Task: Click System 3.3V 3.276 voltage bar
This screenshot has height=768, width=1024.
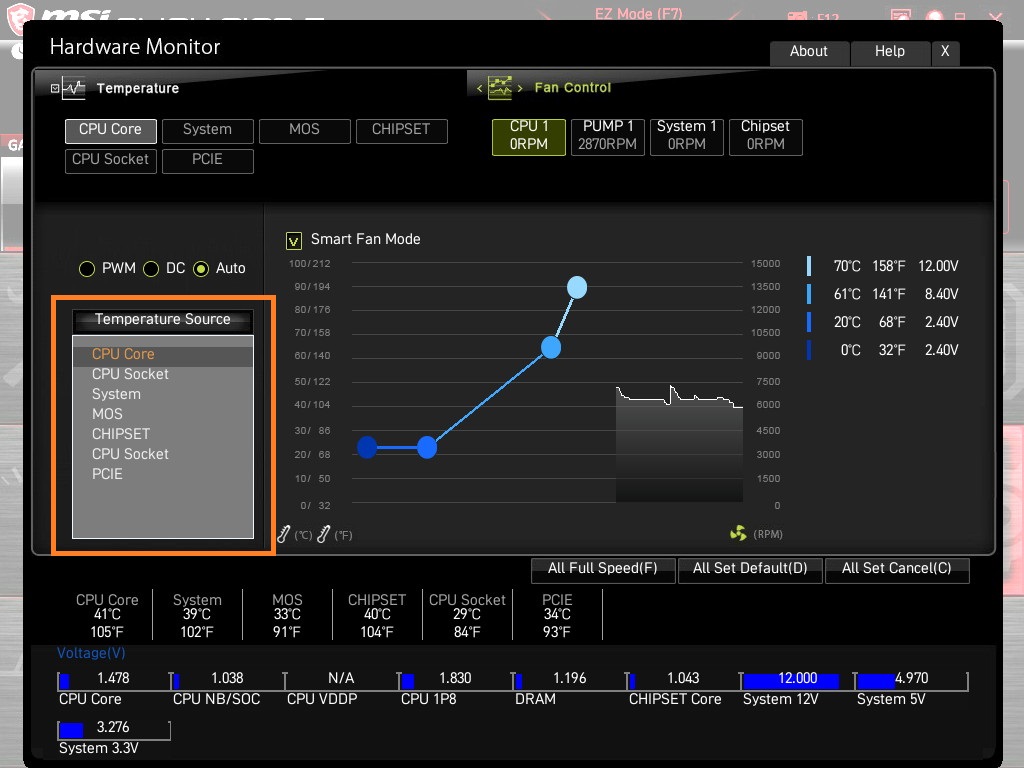Action: [x=114, y=729]
